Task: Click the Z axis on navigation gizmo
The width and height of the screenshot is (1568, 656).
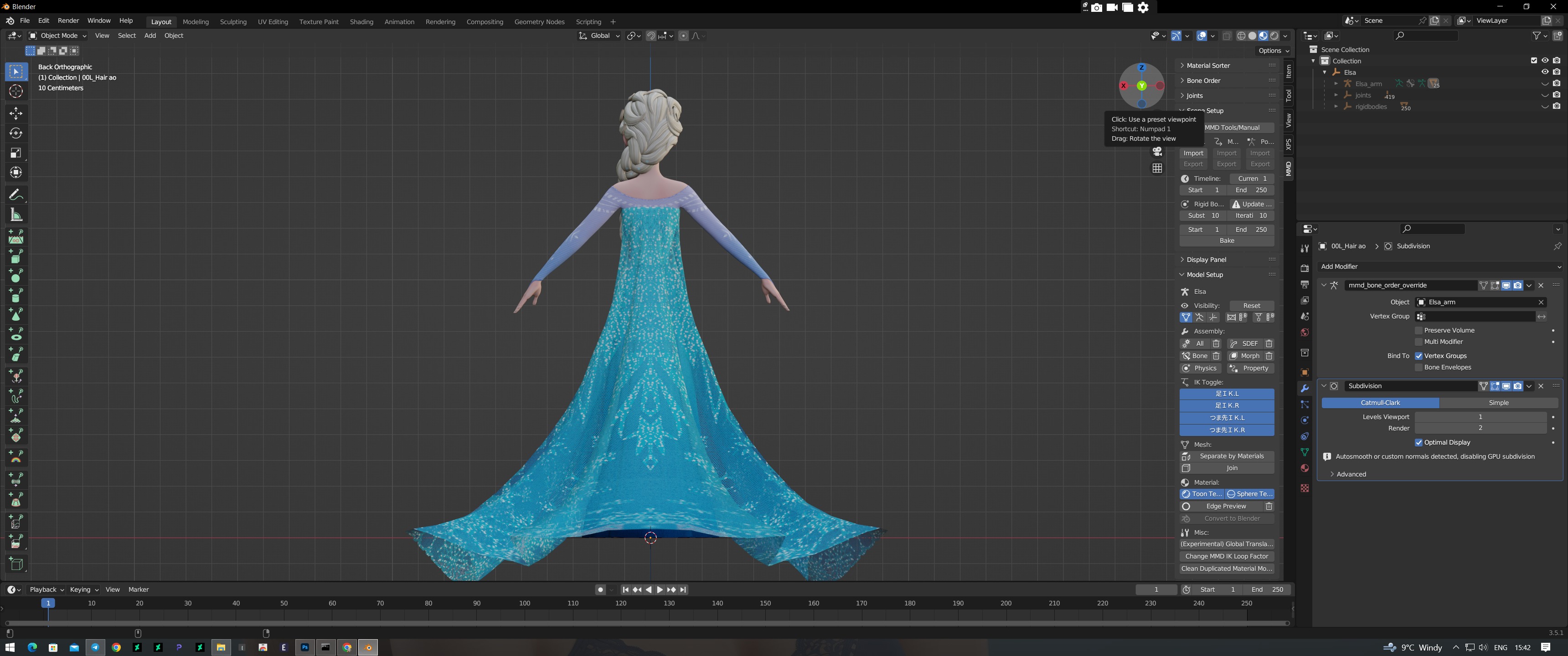Action: pyautogui.click(x=1141, y=67)
